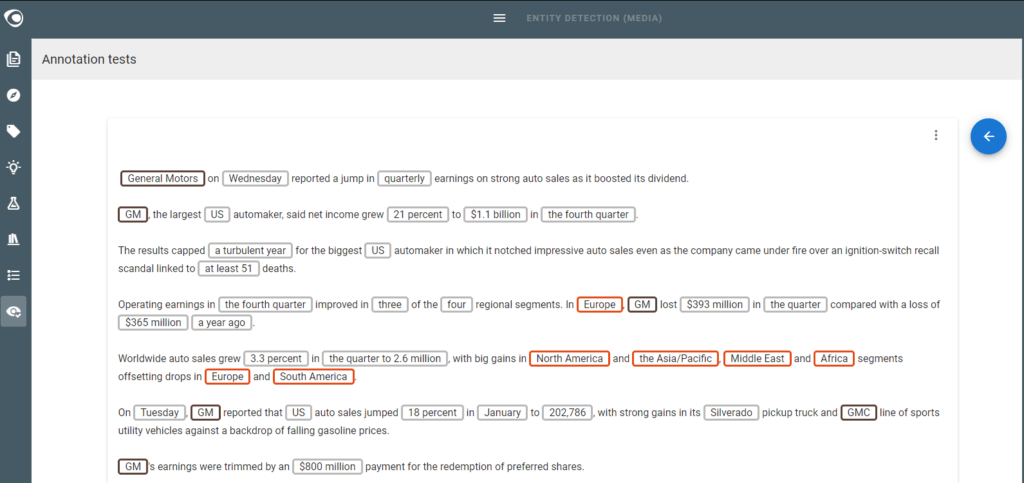Select the 202,786 entity chip
The image size is (1024, 483).
tap(568, 413)
